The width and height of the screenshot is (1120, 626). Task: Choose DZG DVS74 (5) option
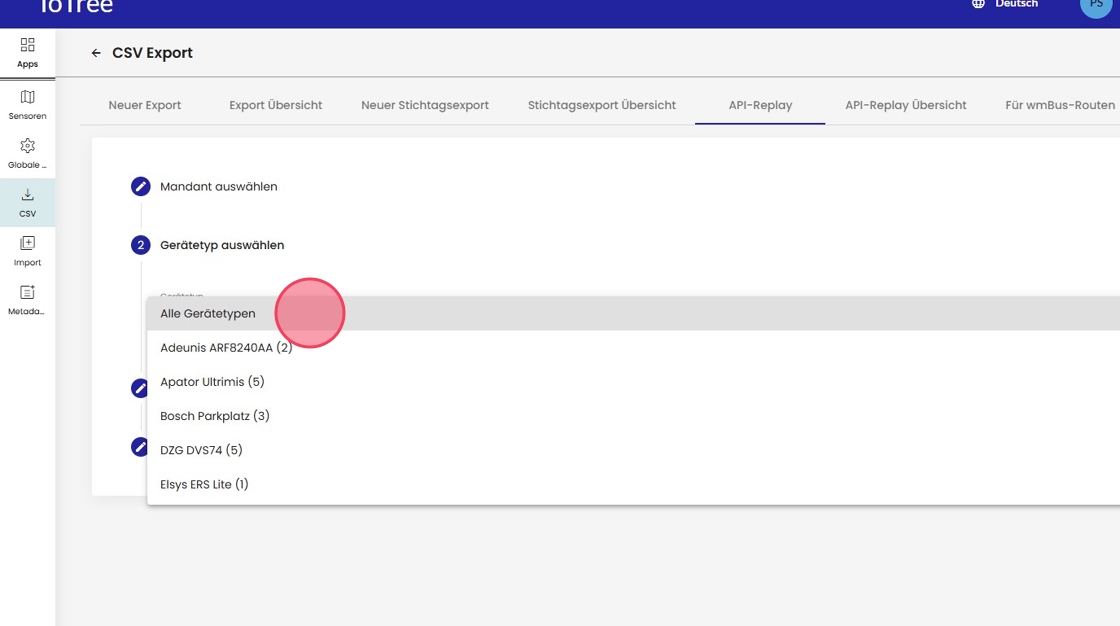tap(201, 450)
